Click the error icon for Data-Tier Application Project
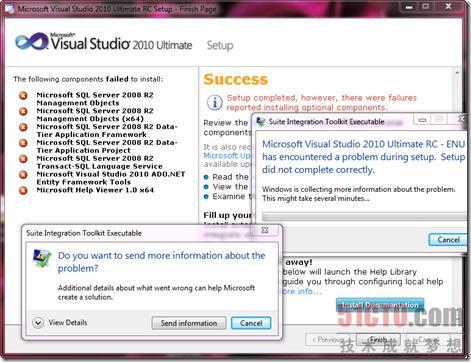 (x=23, y=143)
